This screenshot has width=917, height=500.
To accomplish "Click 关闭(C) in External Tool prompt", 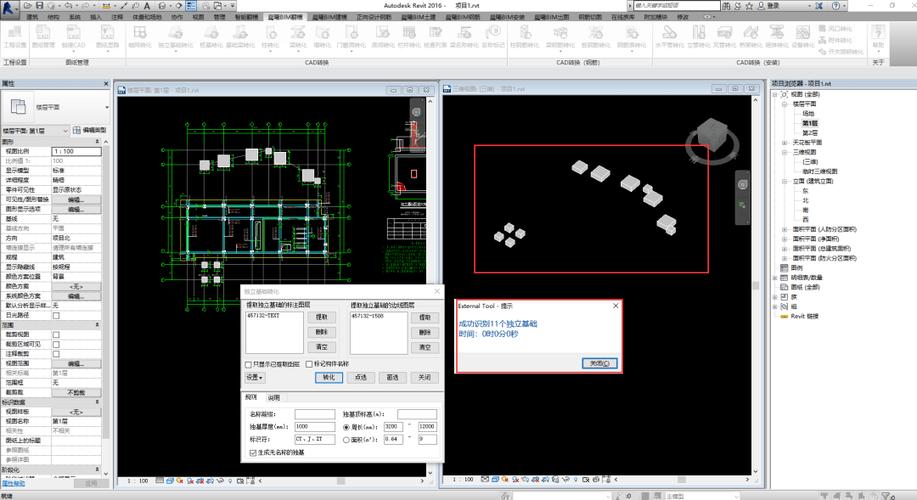I will [x=599, y=363].
